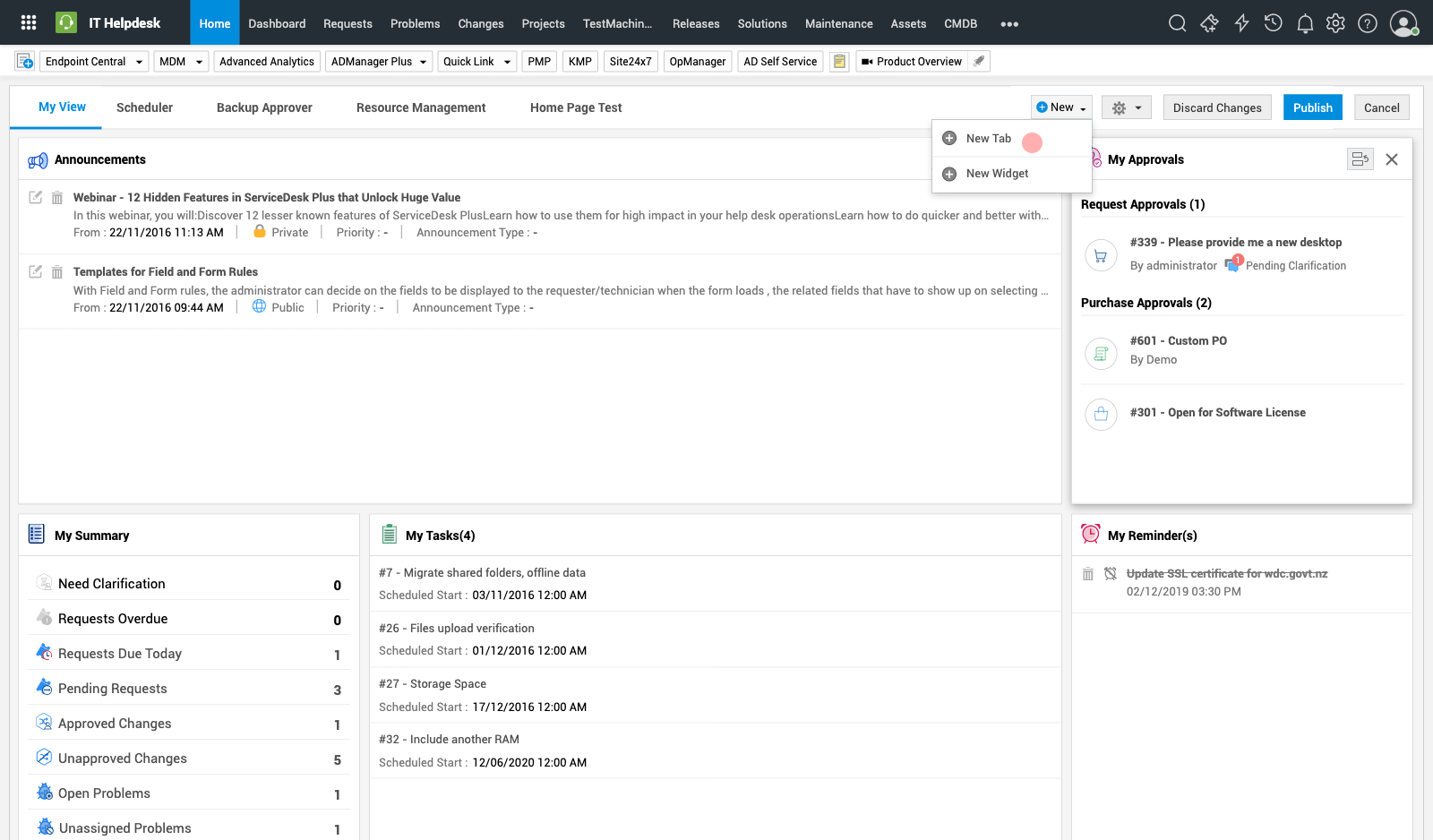Remove the My Approvals widget
Viewport: 1433px width, 840px height.
coord(1391,159)
